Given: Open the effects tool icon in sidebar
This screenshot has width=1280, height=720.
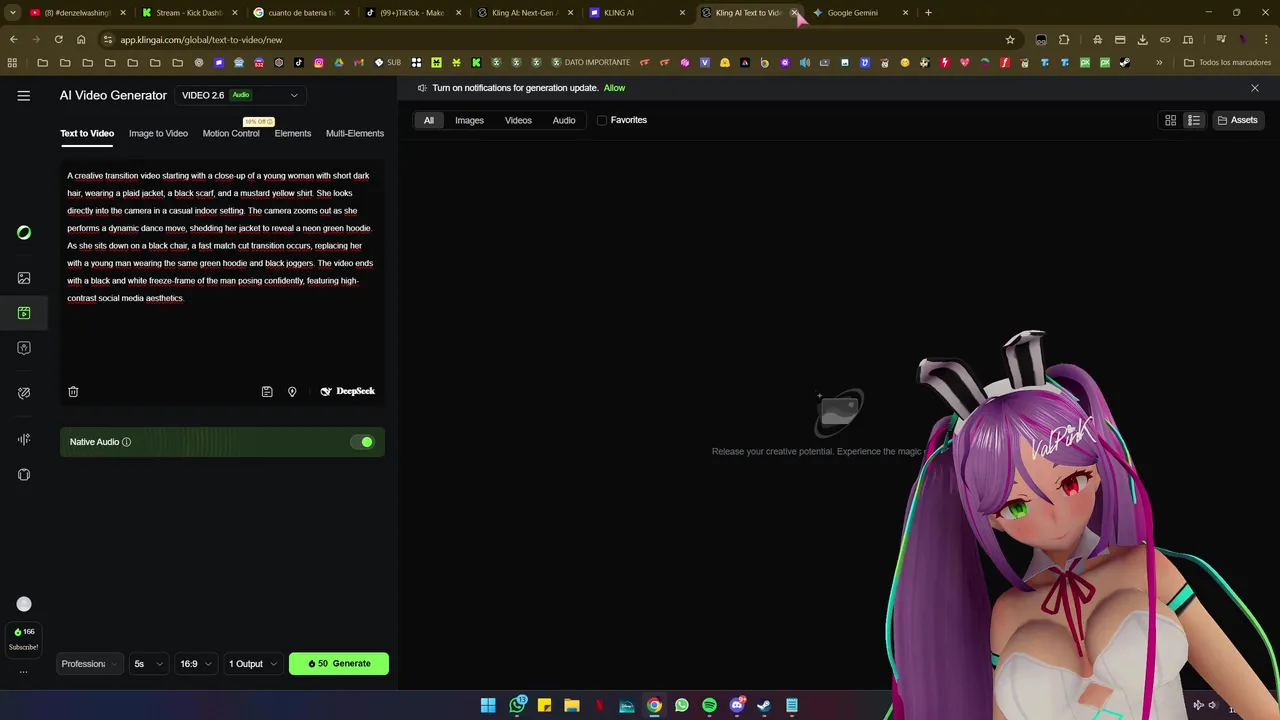Looking at the screenshot, I should (24, 393).
